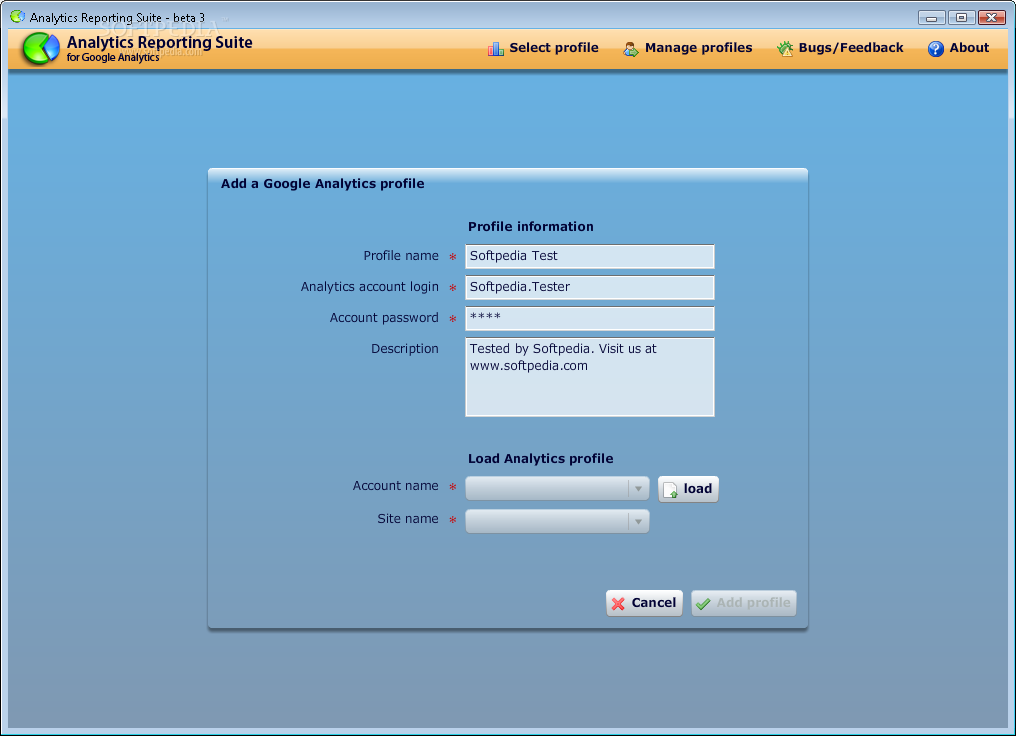Click the 'Account password' label
Image resolution: width=1016 pixels, height=736 pixels.
click(x=384, y=318)
